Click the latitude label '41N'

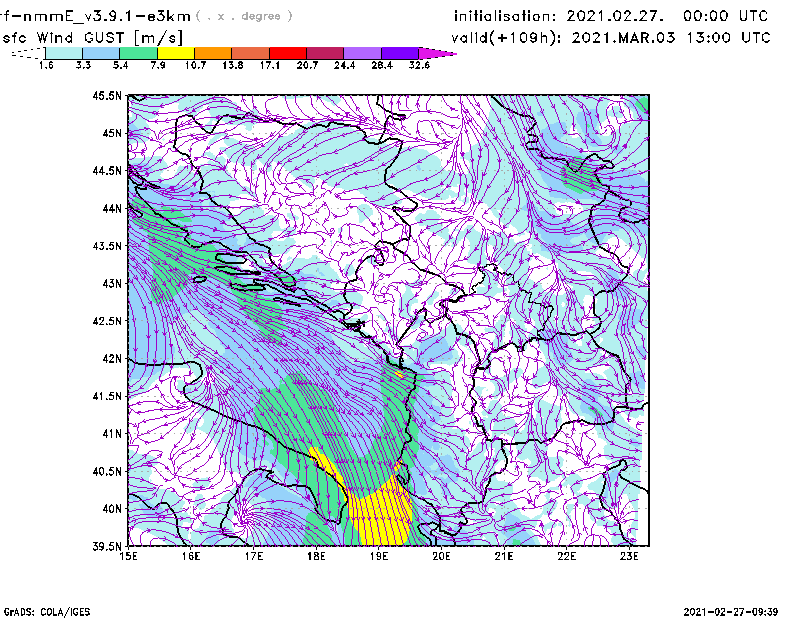[x=112, y=434]
